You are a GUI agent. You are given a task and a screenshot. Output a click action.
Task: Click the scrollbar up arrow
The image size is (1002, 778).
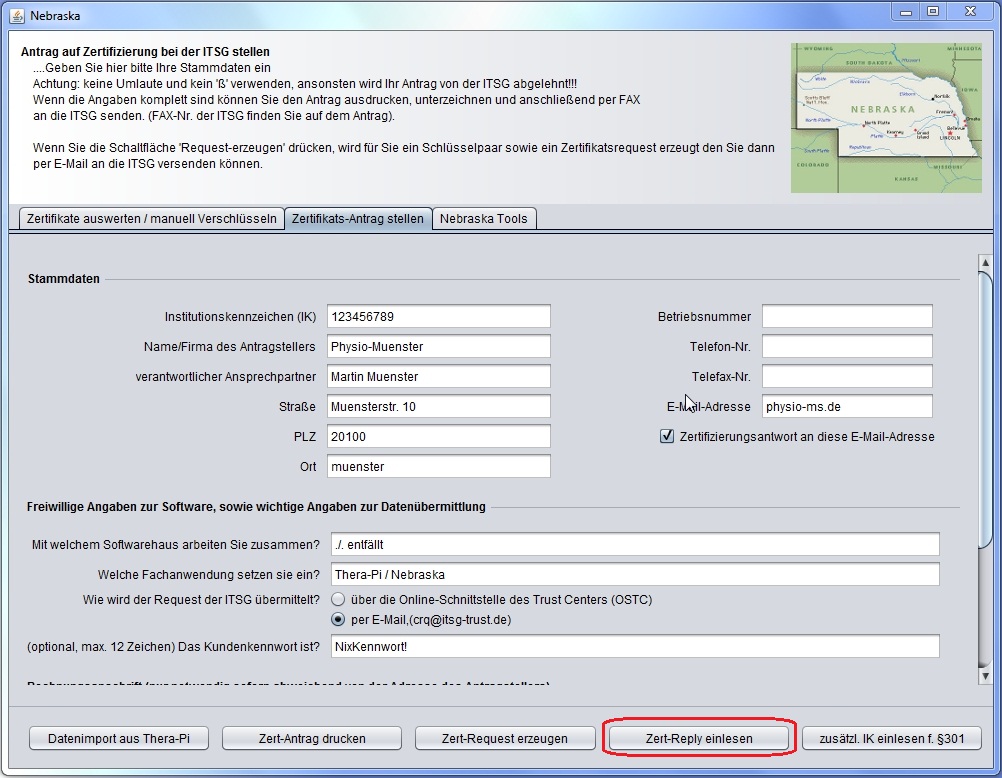click(x=985, y=263)
